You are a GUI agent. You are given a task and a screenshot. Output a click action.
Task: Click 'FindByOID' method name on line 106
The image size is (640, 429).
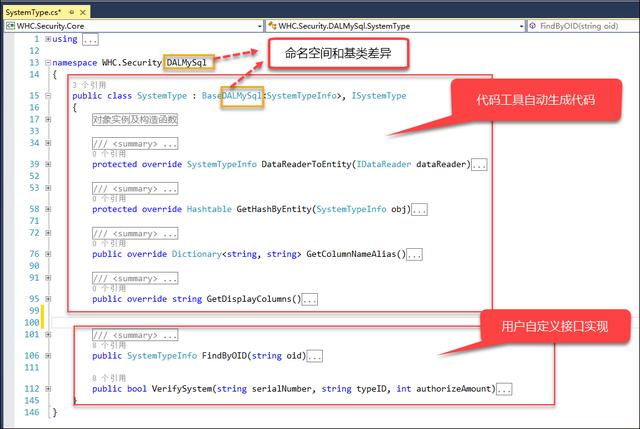coord(224,356)
